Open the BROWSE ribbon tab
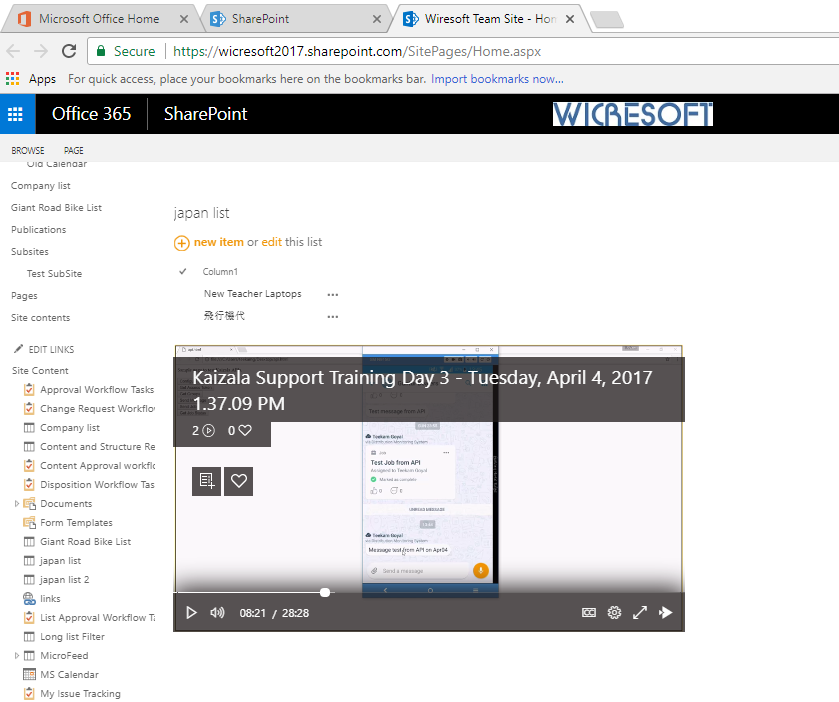Image resolution: width=839 pixels, height=702 pixels. tap(28, 151)
